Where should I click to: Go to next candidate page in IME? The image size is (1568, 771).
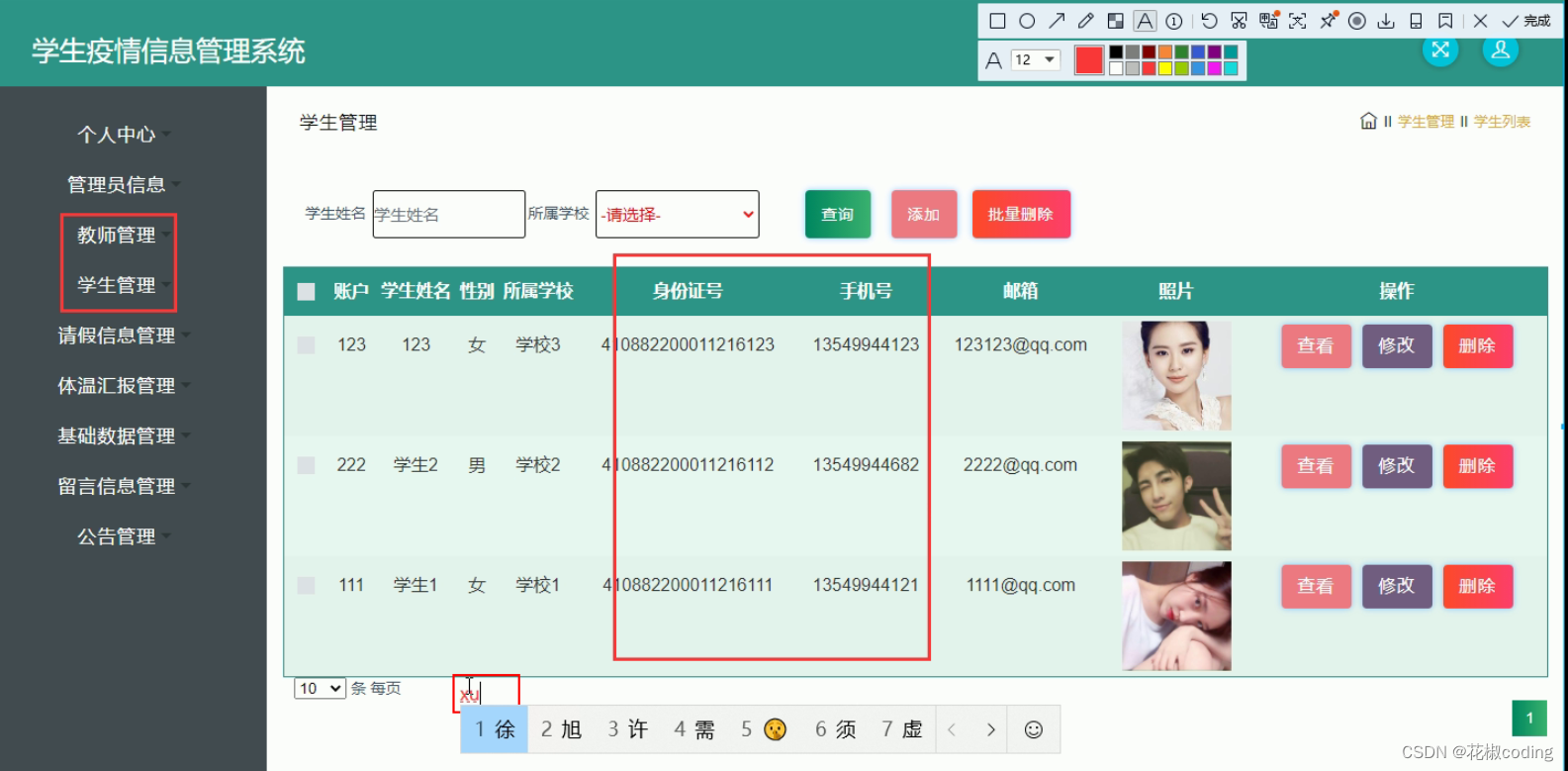[x=990, y=729]
